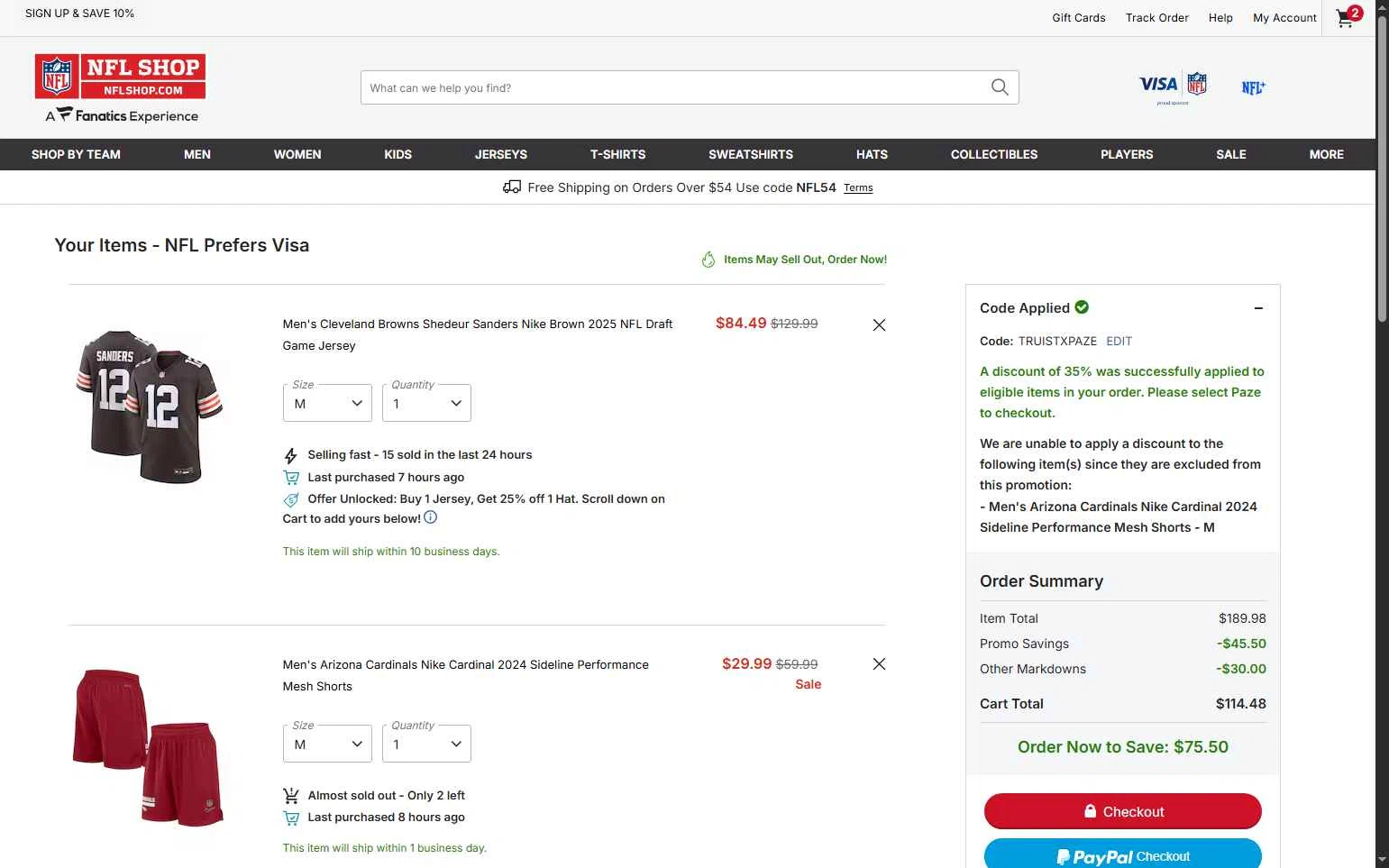Click the red Checkout button
The image size is (1389, 868).
tap(1123, 811)
